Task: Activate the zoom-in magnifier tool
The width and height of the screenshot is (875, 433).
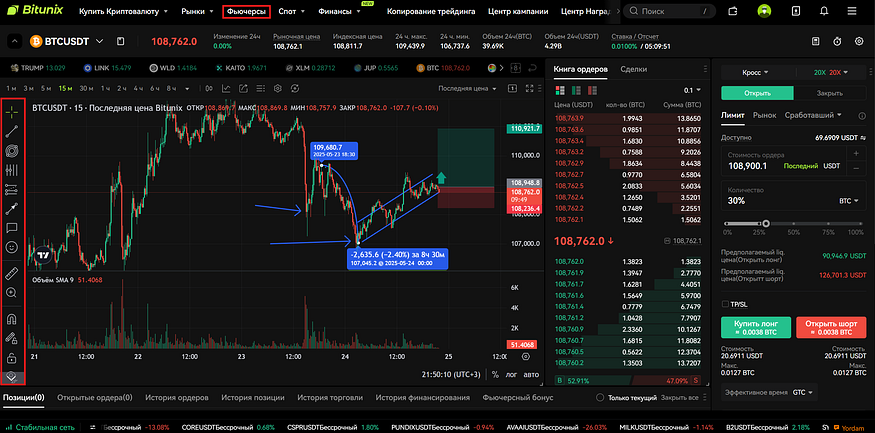Action: [x=13, y=293]
